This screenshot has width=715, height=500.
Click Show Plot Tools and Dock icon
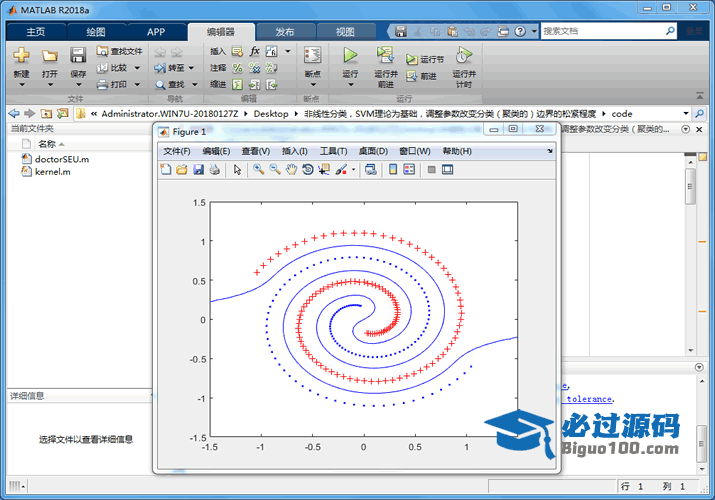click(448, 170)
